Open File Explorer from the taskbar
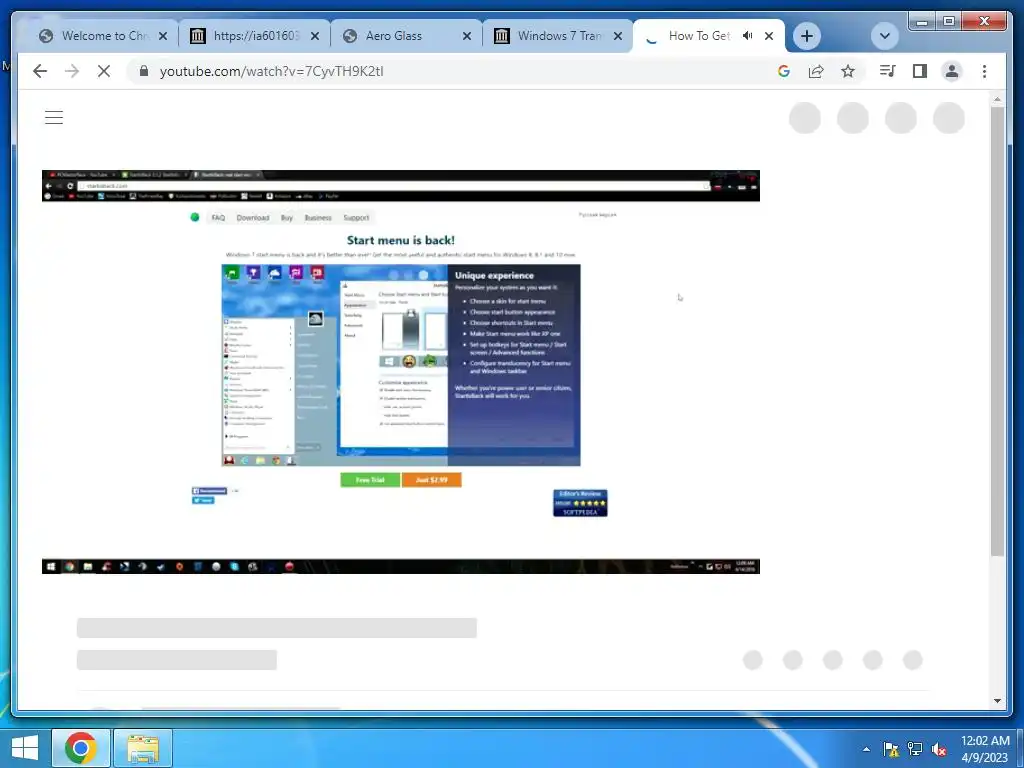This screenshot has height=768, width=1024. click(143, 748)
